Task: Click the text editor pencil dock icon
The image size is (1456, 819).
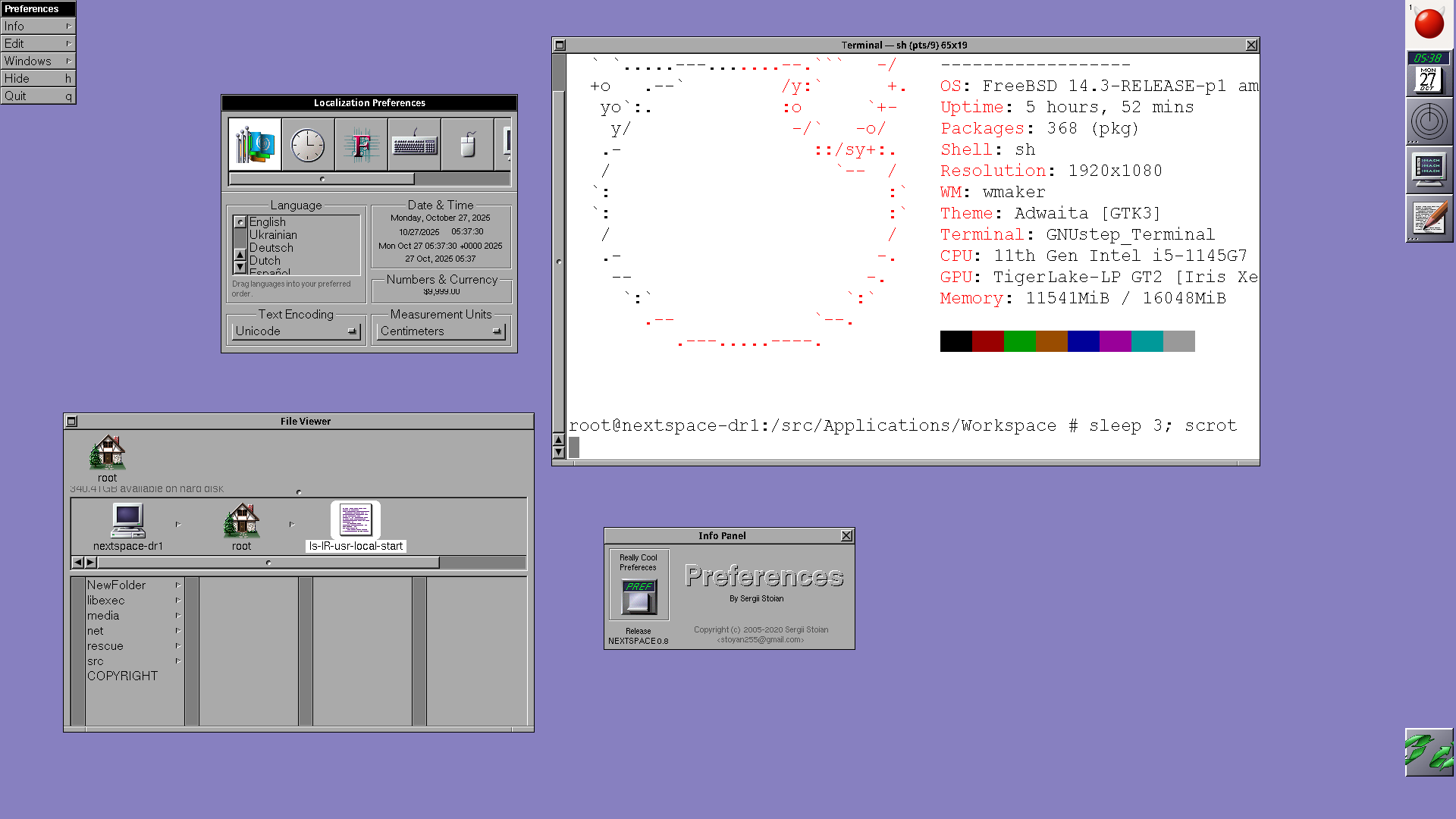Action: coord(1429,218)
